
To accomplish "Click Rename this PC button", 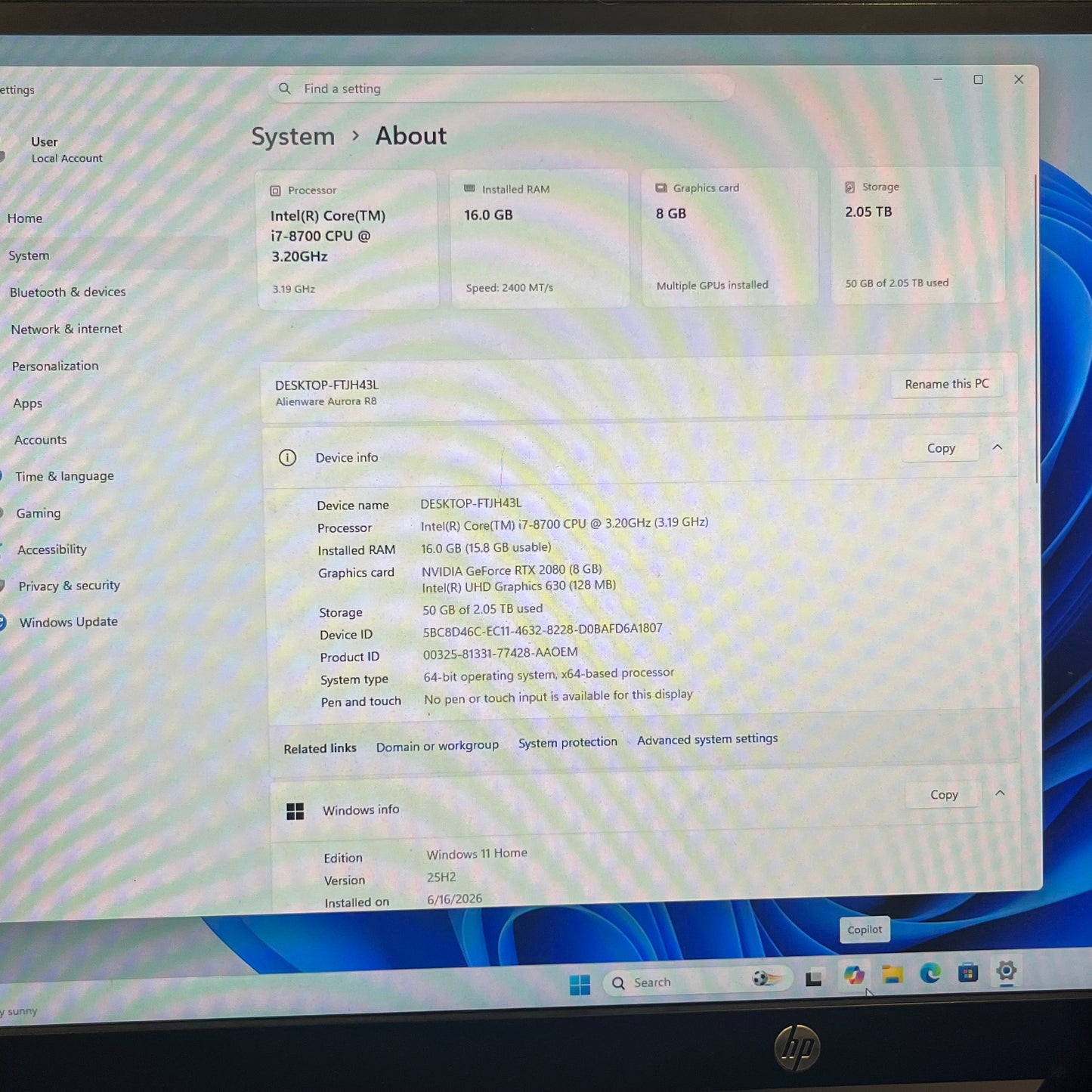I will 947,384.
